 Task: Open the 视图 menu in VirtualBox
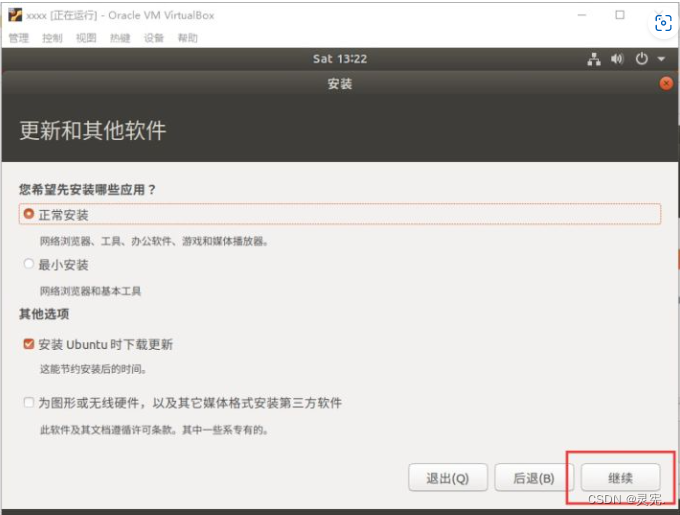pos(86,38)
